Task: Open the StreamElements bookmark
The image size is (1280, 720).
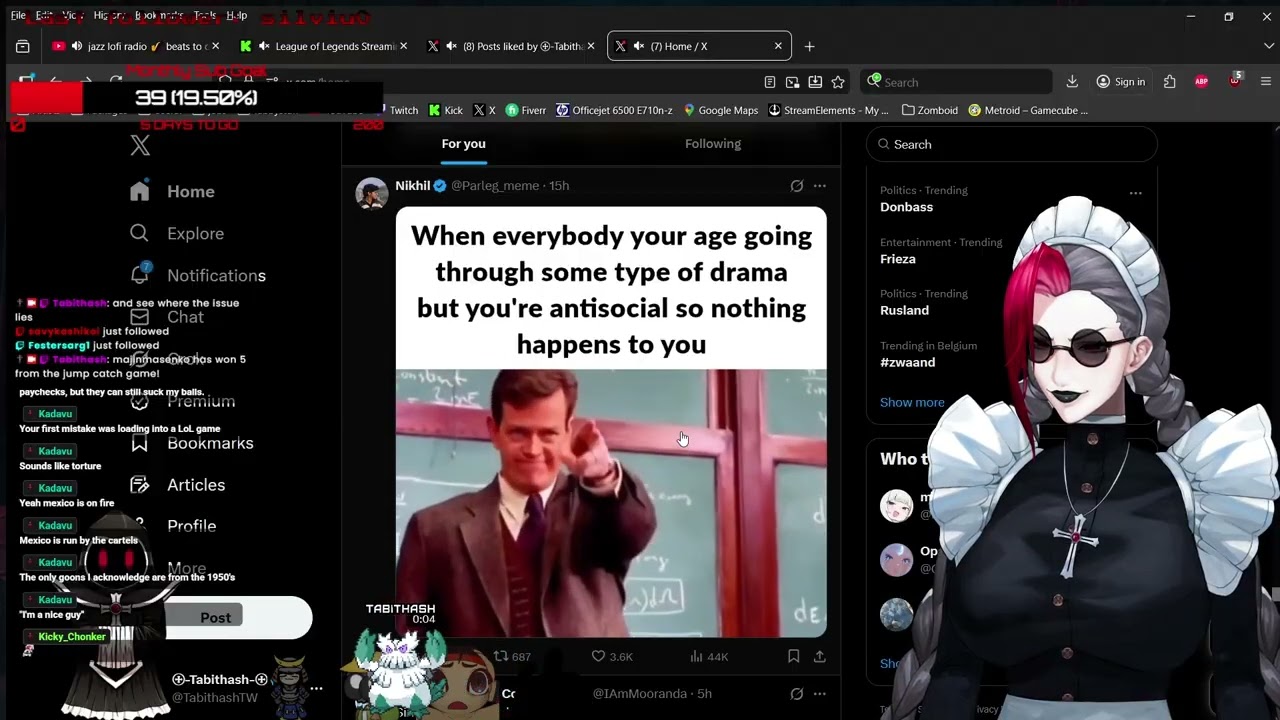Action: [x=828, y=110]
